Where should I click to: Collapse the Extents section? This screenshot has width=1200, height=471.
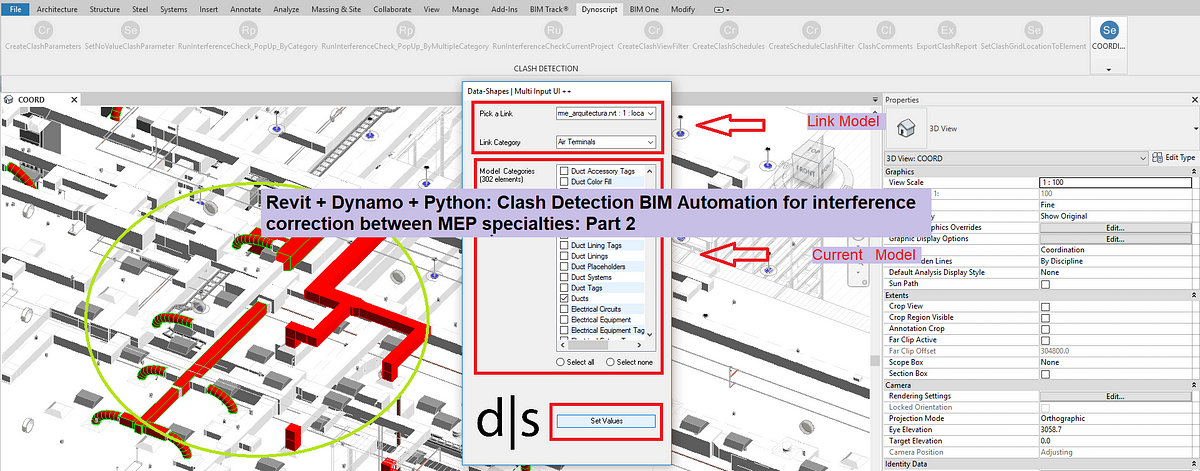[1192, 295]
